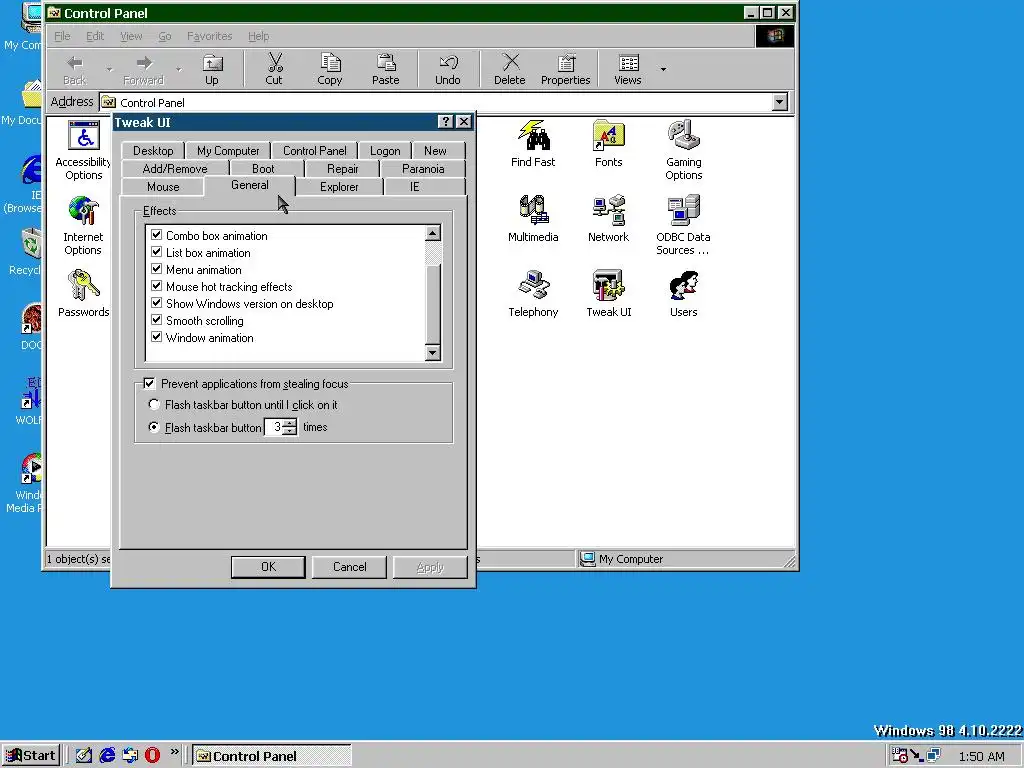The image size is (1024, 768).
Task: Expand the quick launch overflow chevron
Action: coord(174,752)
